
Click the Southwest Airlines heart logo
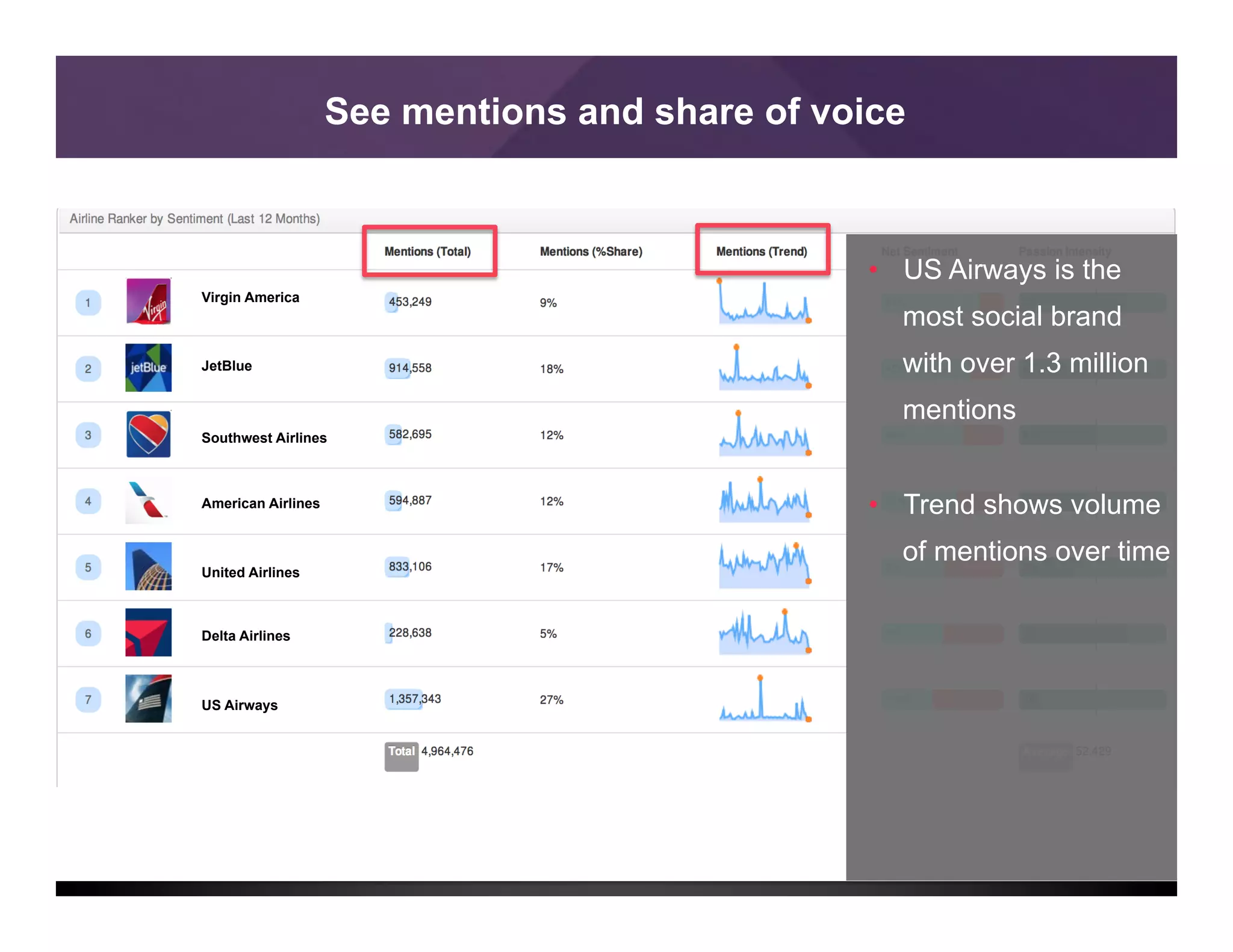coord(148,434)
